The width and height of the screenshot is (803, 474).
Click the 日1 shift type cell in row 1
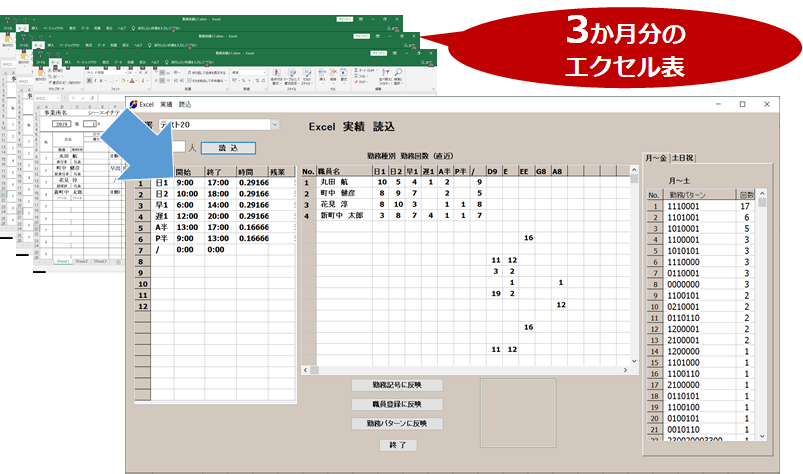[162, 183]
